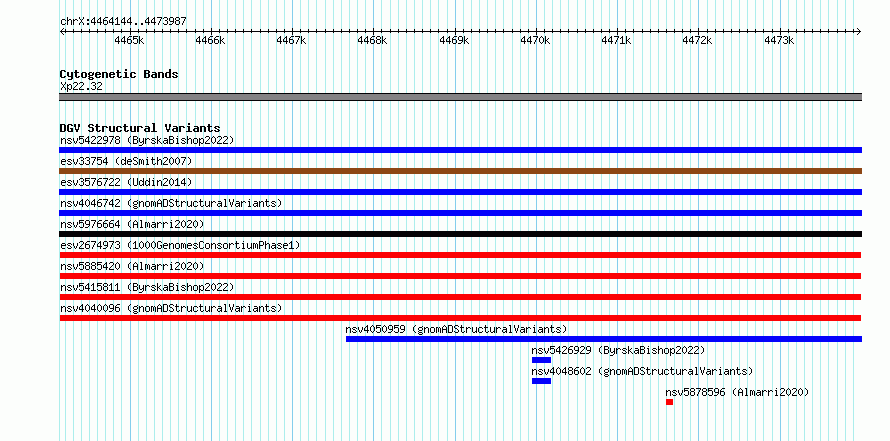Click the nsv4040096 (gnomADStructuralVariants) label
Viewport: 890px width, 441px height.
click(x=171, y=308)
